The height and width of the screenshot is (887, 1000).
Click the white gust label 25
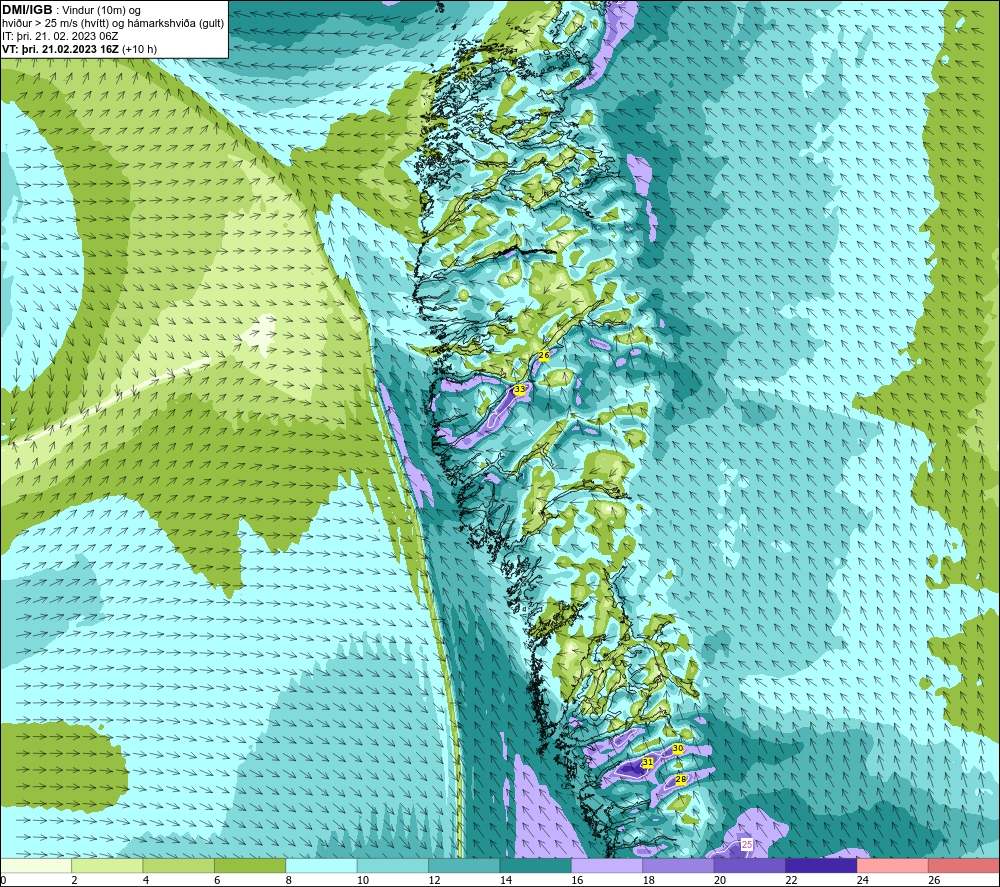[x=747, y=845]
